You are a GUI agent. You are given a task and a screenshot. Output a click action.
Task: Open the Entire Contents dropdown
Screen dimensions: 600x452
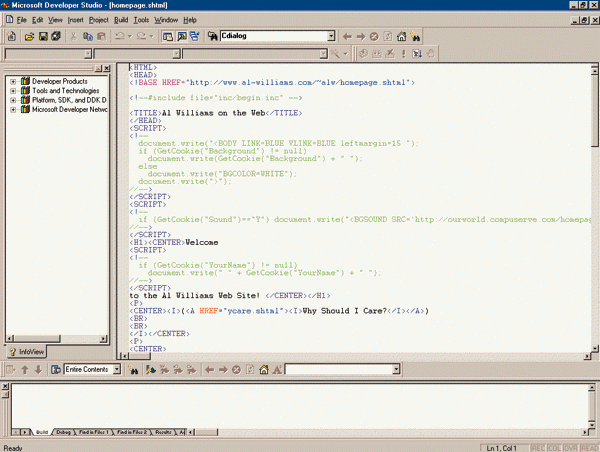116,369
